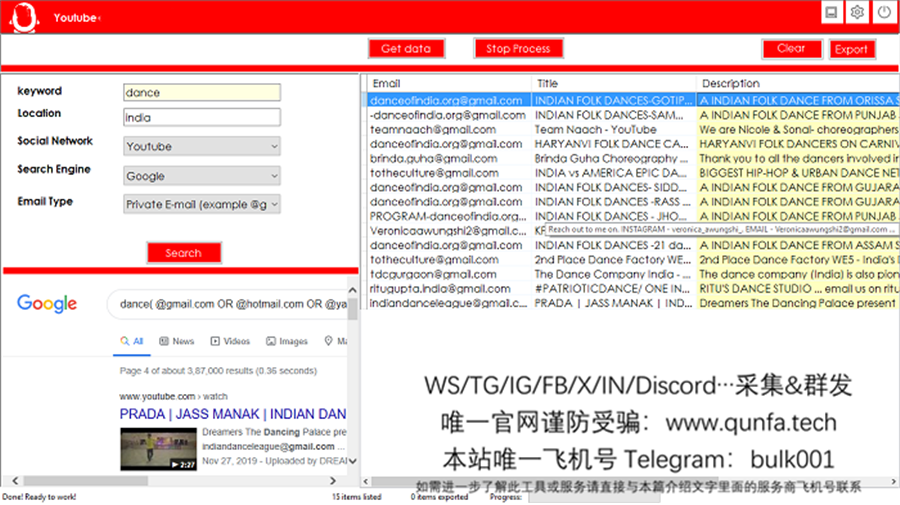
Task: Click 2nd Place Dance Factory WE... title
Action: pos(614,260)
